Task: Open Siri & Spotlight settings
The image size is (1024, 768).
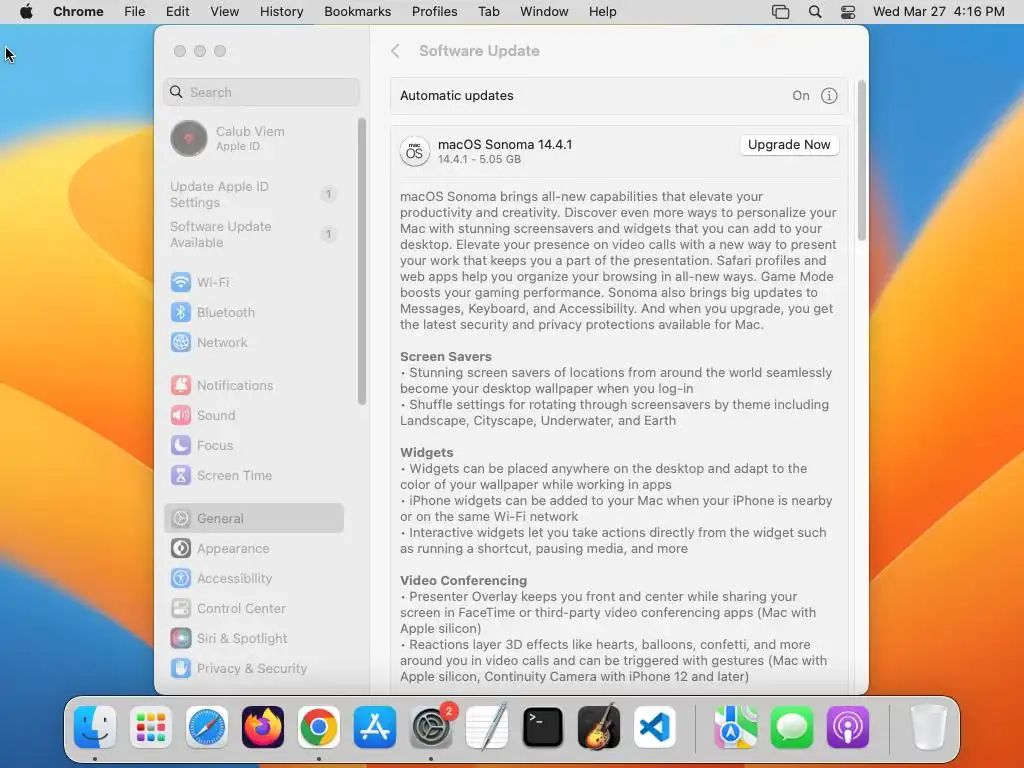Action: 253,639
